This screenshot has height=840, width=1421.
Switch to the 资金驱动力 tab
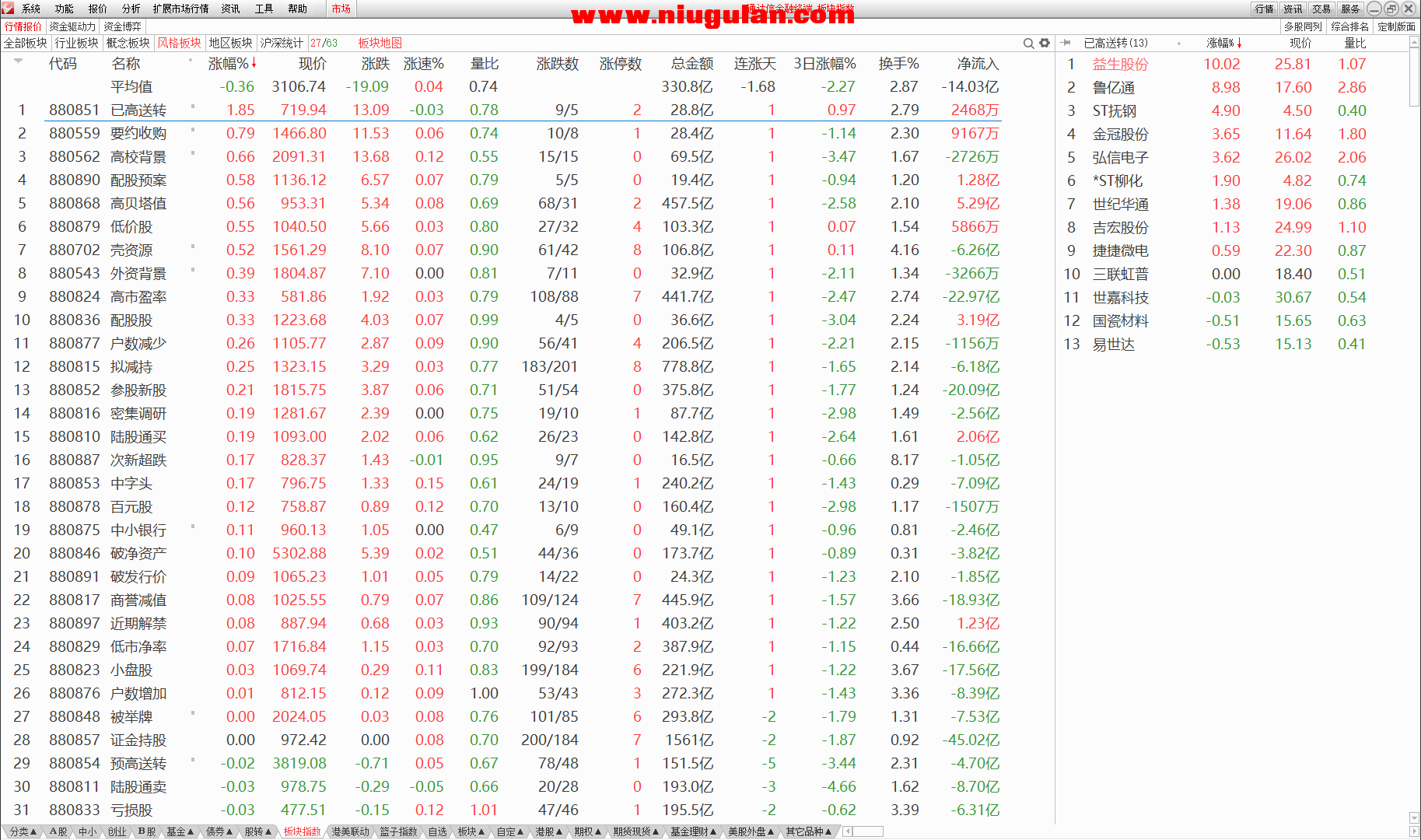72,26
